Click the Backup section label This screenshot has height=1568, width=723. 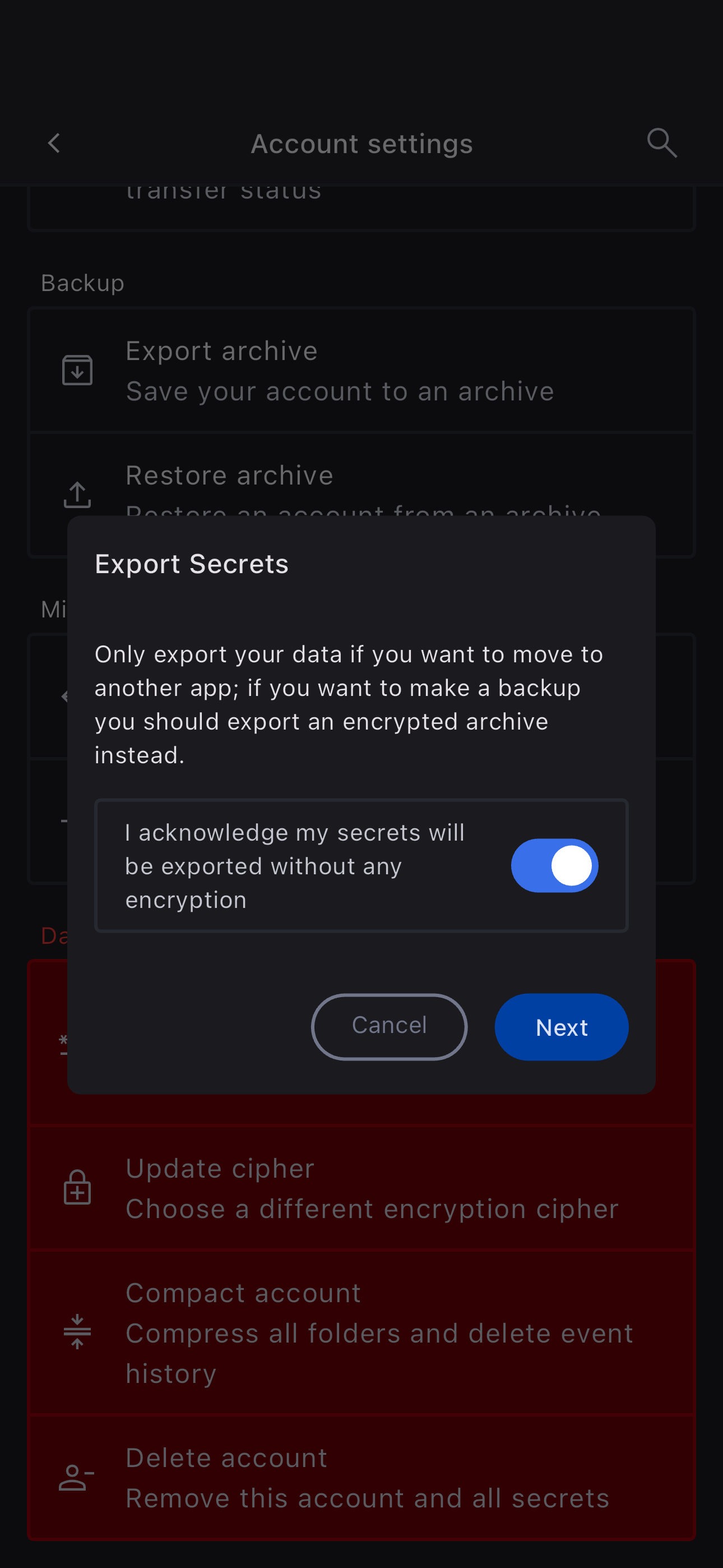point(83,283)
